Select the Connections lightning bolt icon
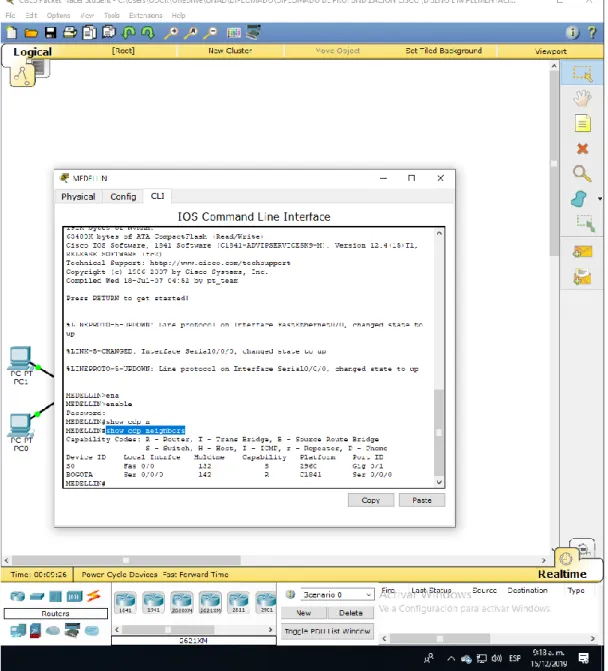 pyautogui.click(x=94, y=595)
